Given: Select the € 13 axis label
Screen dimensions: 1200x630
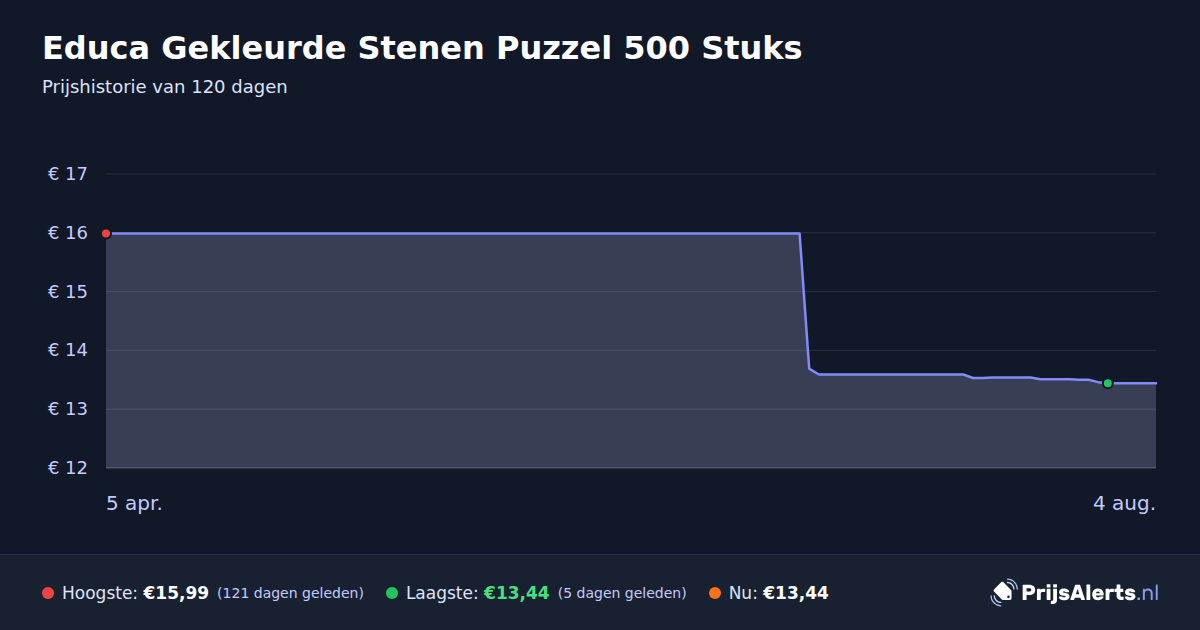Looking at the screenshot, I should (x=68, y=409).
